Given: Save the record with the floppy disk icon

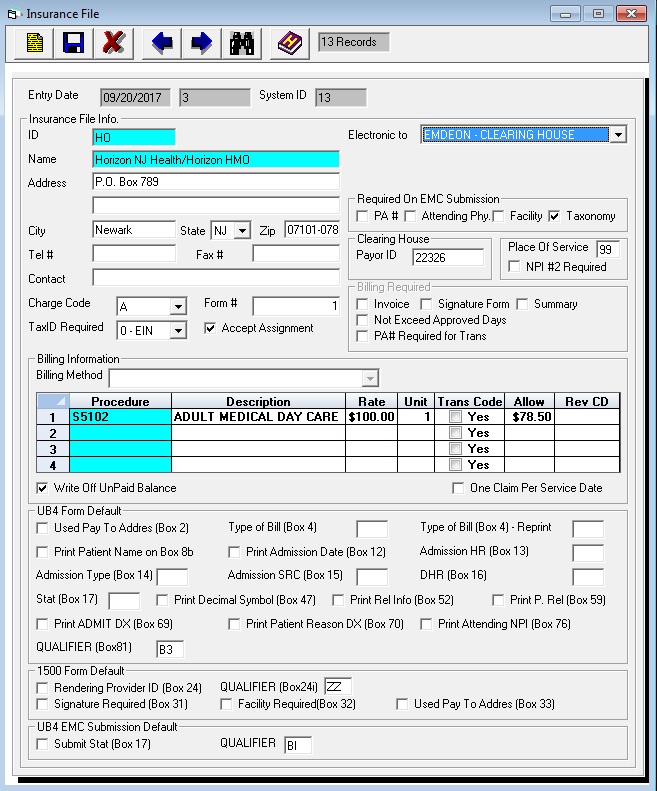Looking at the screenshot, I should pyautogui.click(x=73, y=43).
